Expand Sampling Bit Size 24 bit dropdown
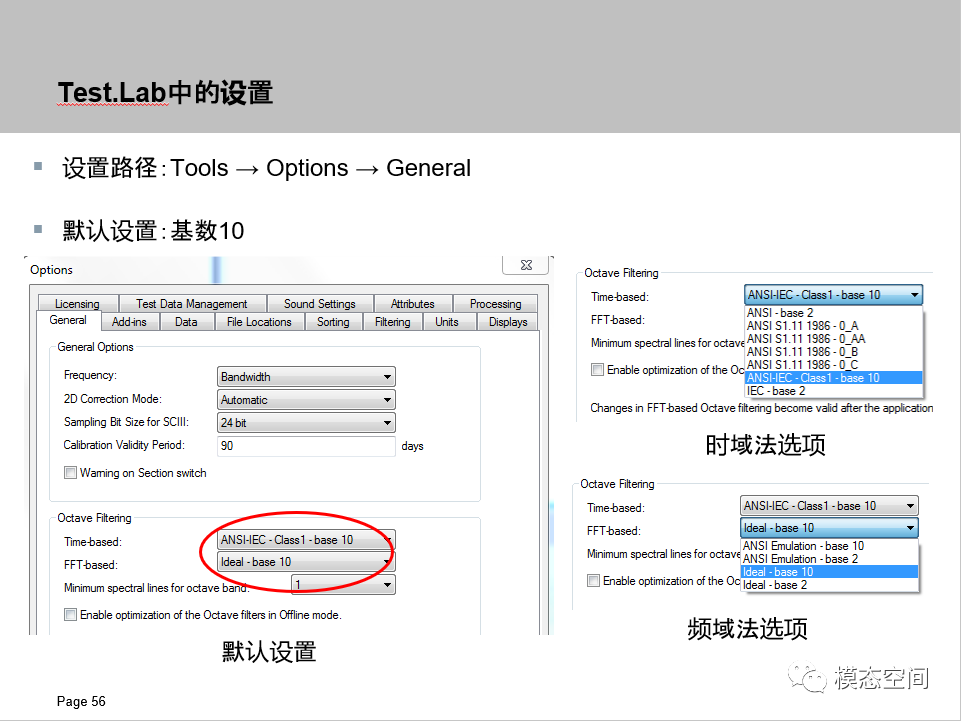 (306, 422)
